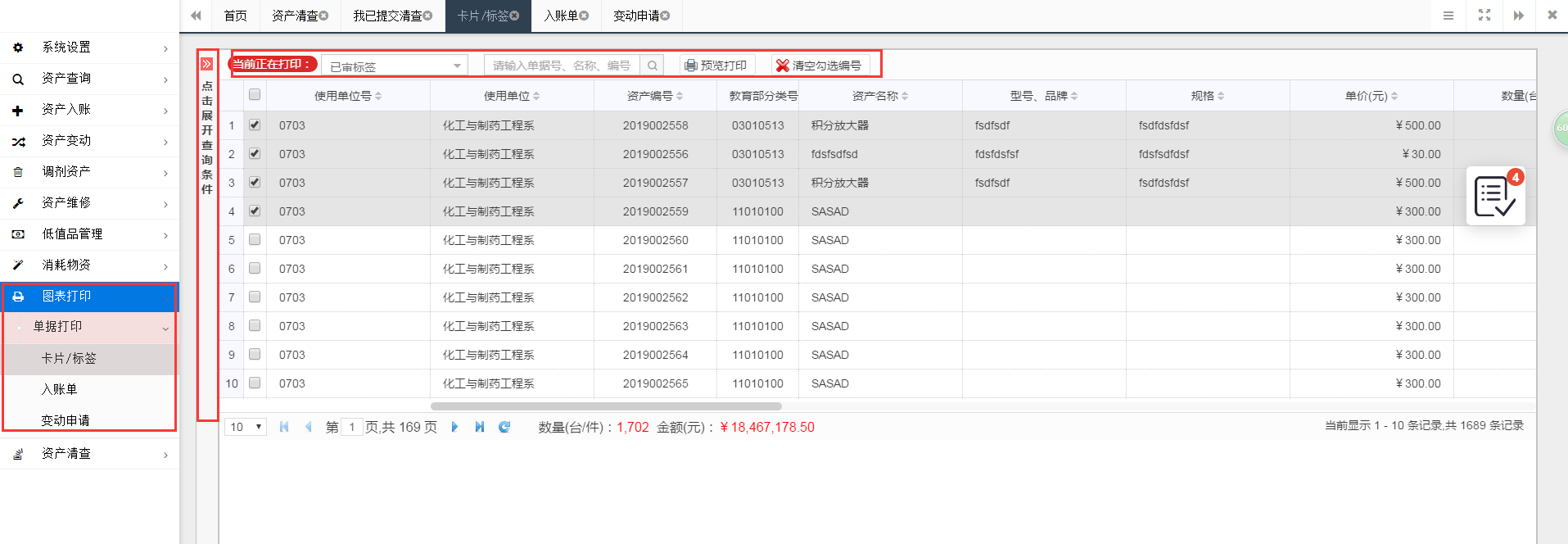Viewport: 1568px width, 544px height.
Task: Open the 已审标签 dropdown
Action: 395,66
